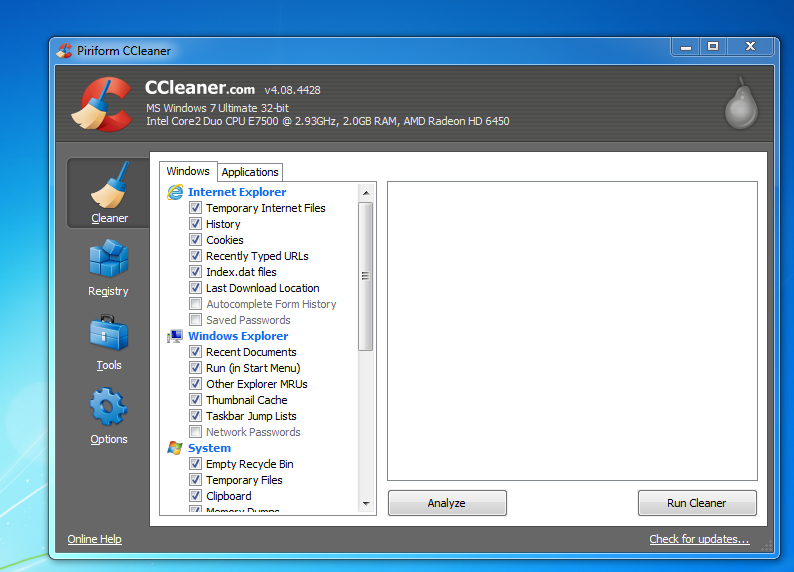794x572 pixels.
Task: Uncheck Other Explorer MRUs
Action: click(195, 384)
